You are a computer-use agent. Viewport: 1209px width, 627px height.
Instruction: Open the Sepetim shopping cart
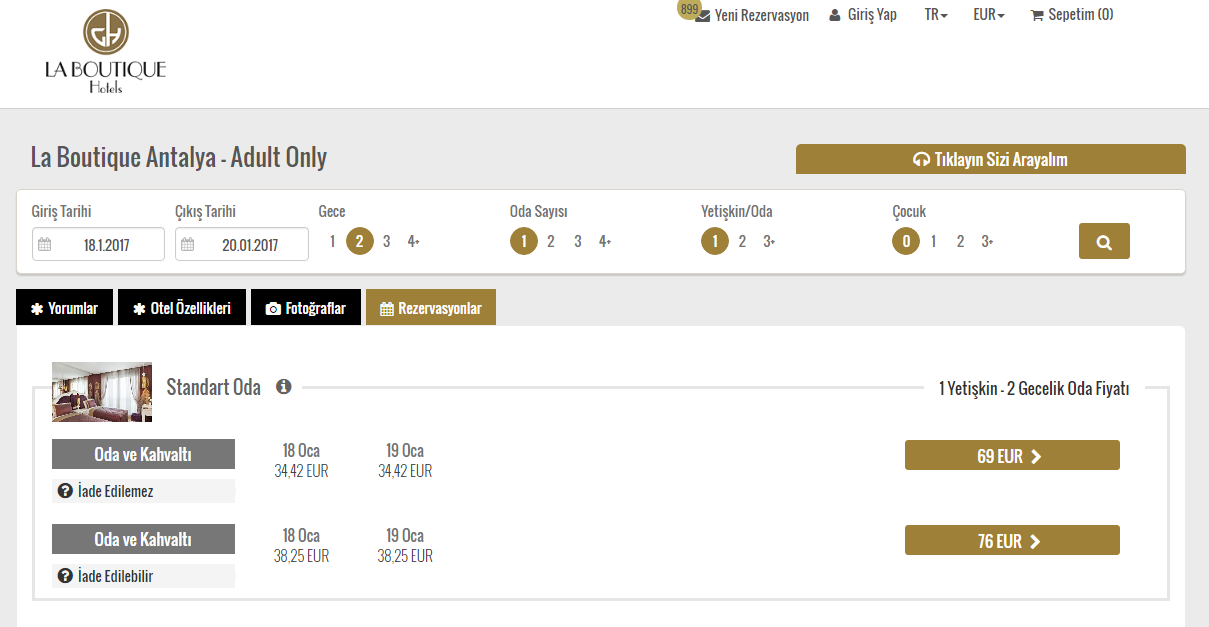(x=1071, y=15)
